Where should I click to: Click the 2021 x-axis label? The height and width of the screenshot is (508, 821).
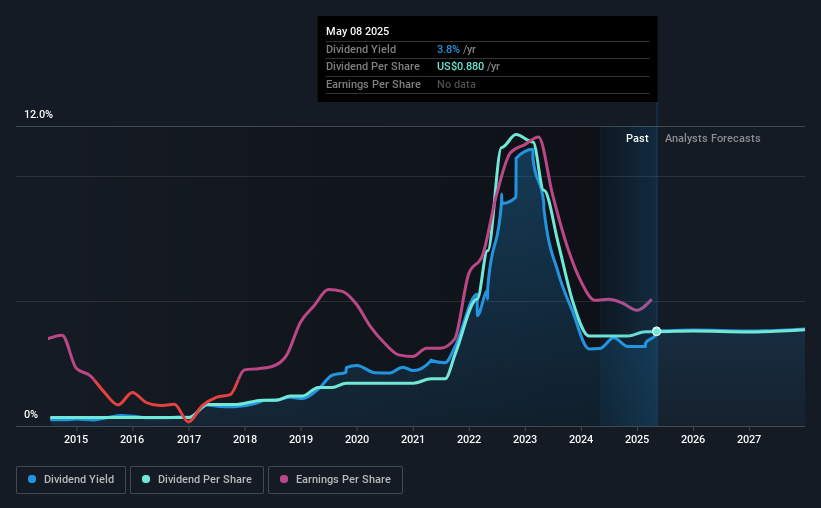point(413,439)
